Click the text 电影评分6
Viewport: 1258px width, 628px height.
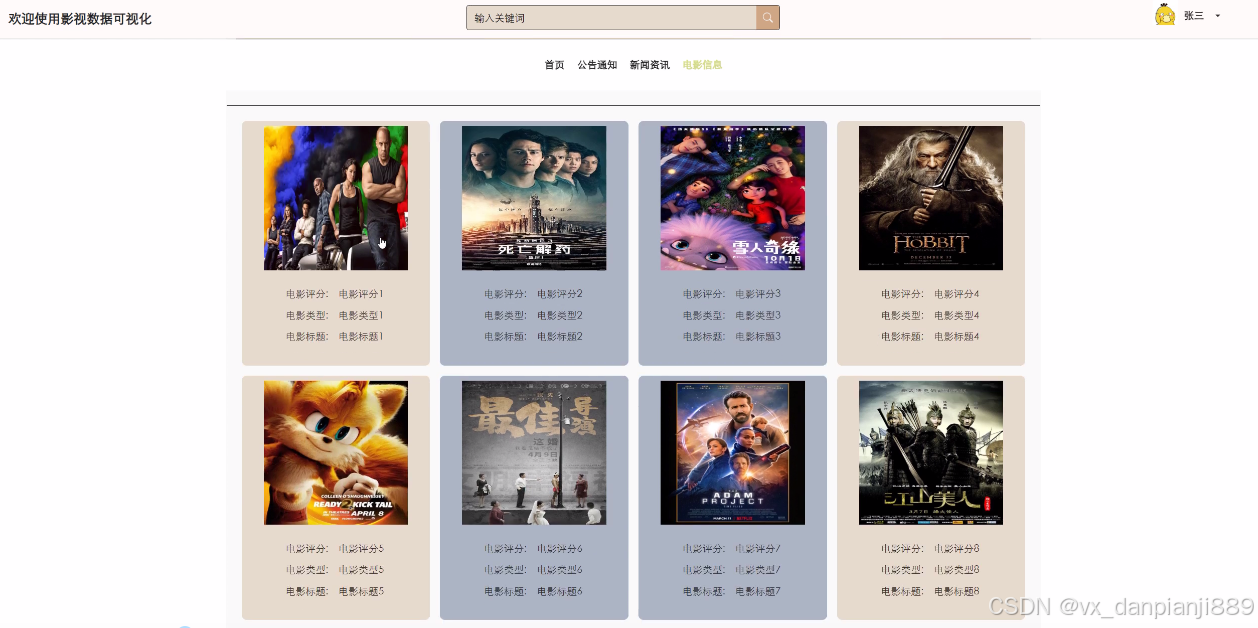[560, 550]
